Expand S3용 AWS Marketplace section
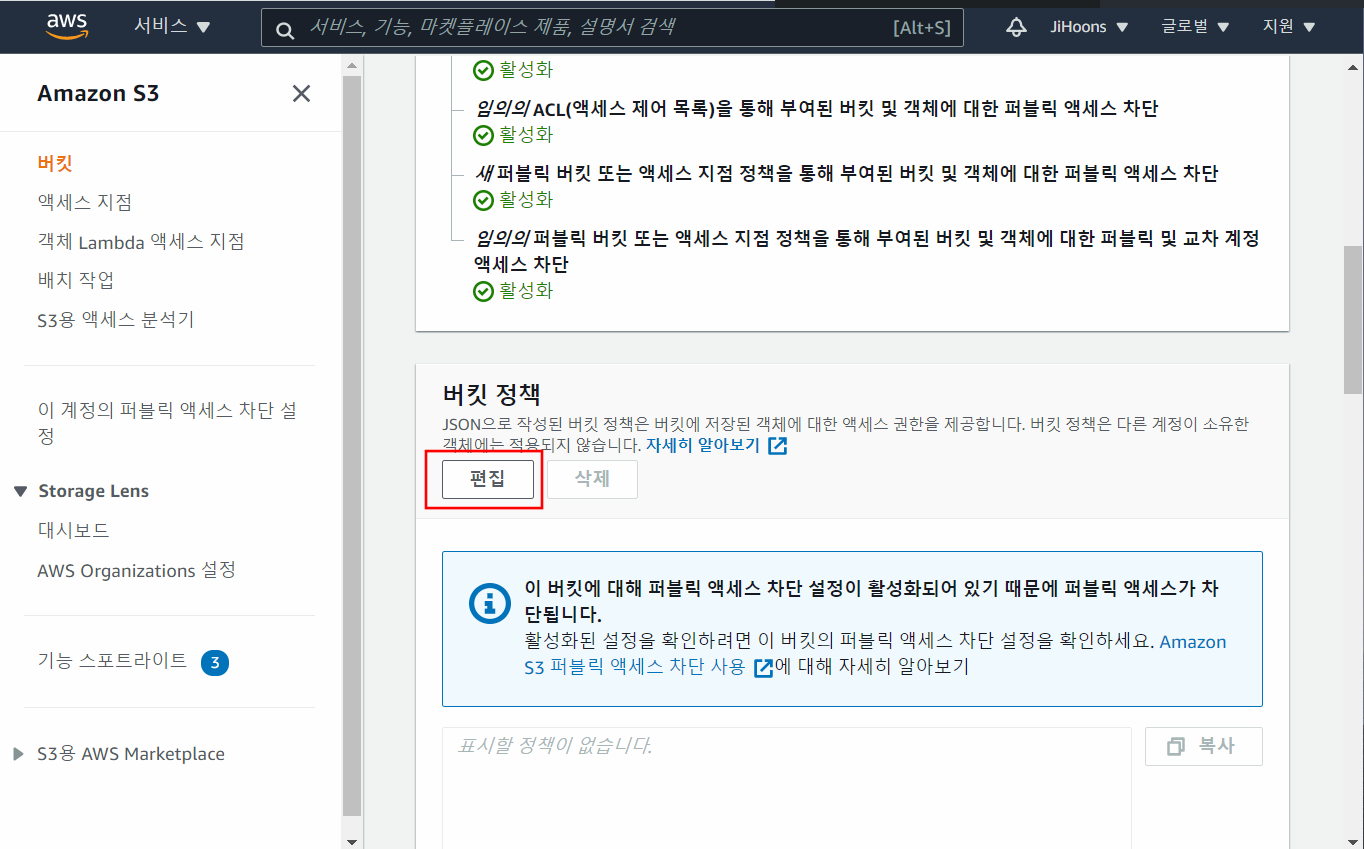Viewport: 1364px width, 849px height. tap(19, 754)
